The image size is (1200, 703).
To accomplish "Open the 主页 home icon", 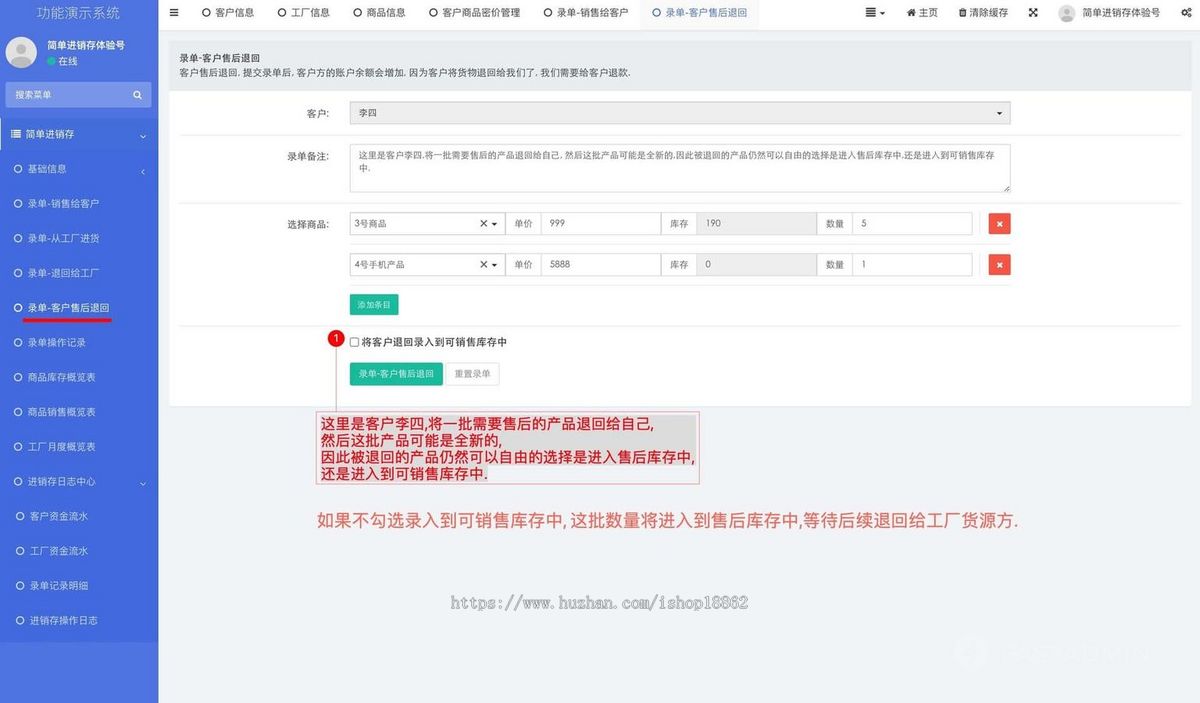I will [921, 13].
